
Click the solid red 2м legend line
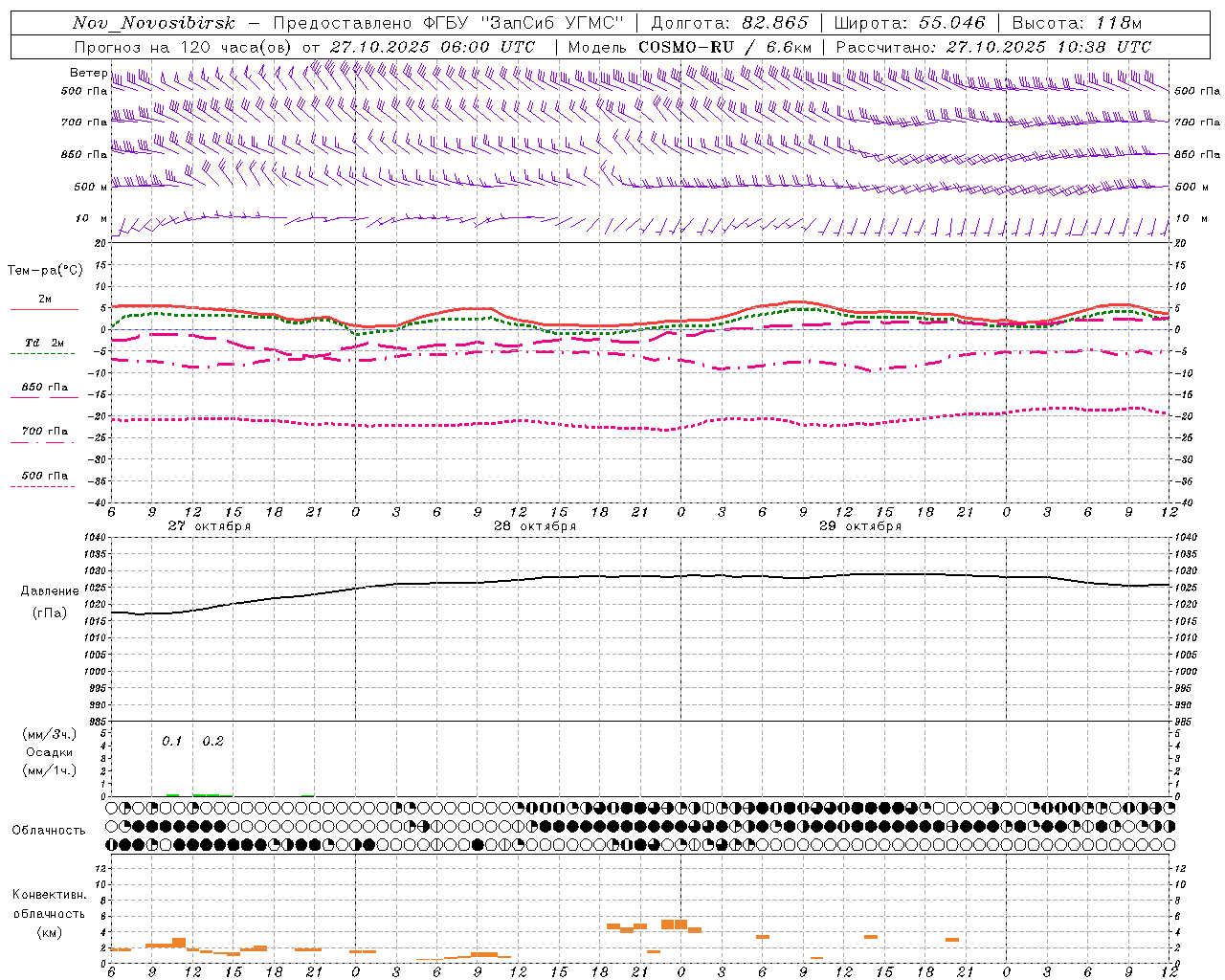pyautogui.click(x=44, y=310)
